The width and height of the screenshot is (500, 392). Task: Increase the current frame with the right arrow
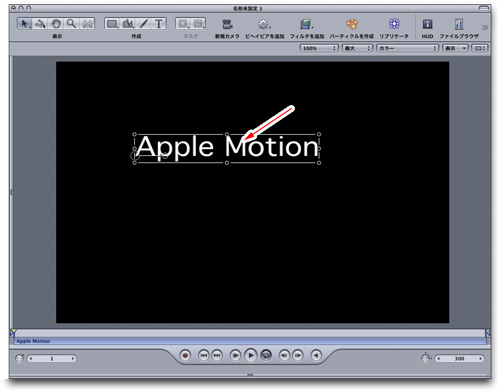tap(73, 359)
